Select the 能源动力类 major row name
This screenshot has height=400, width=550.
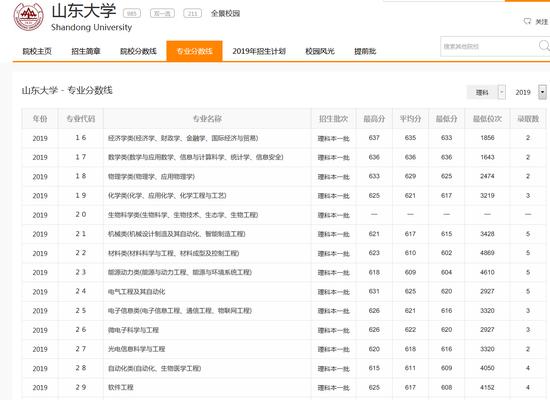pos(180,272)
